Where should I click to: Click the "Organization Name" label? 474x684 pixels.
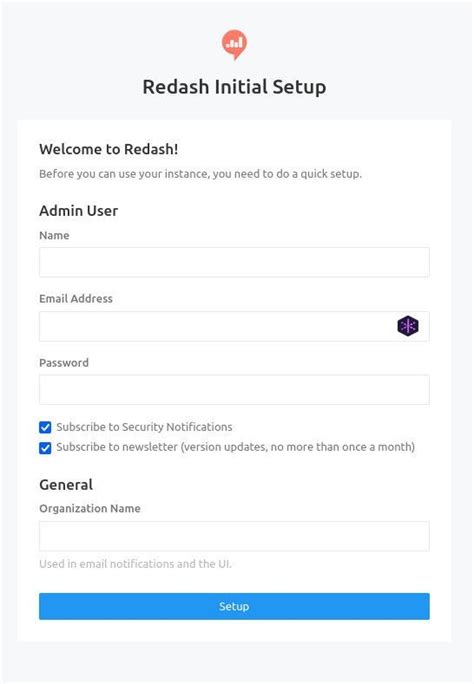pos(90,508)
